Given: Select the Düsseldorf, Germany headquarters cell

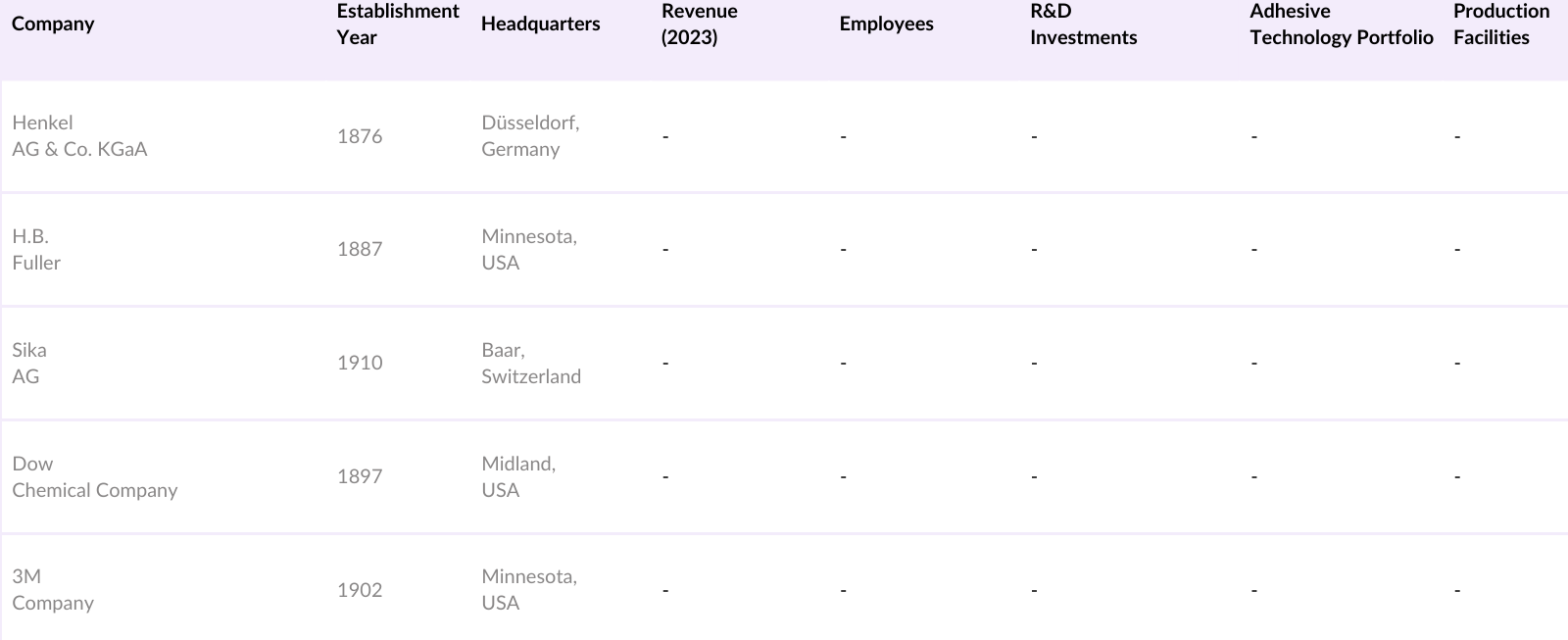Looking at the screenshot, I should pos(530,136).
